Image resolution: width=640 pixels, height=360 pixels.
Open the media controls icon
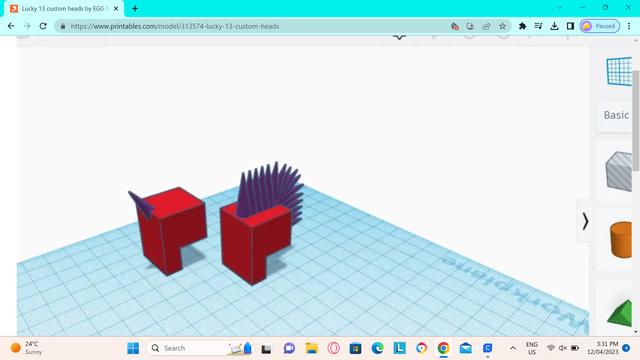(x=538, y=26)
